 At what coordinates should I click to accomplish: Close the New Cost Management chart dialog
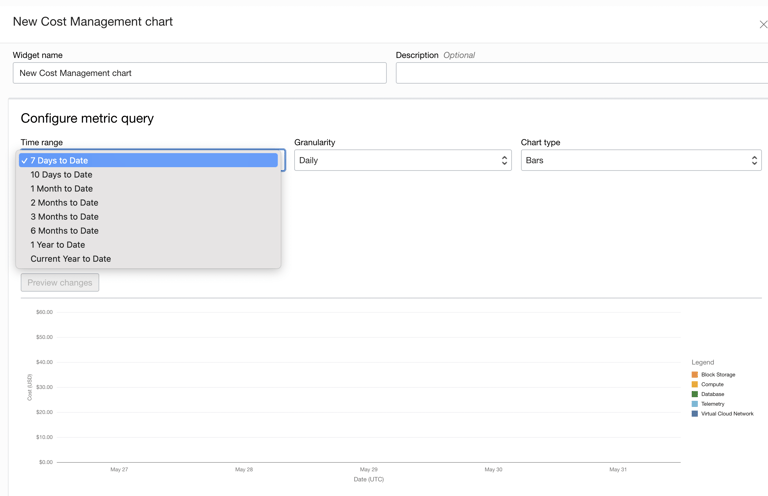[762, 24]
